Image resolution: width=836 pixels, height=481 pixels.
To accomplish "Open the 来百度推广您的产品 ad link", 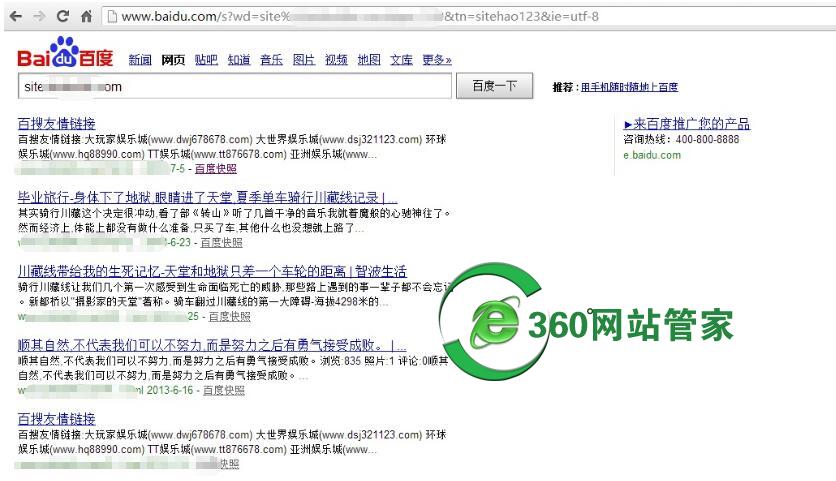I will click(x=687, y=124).
